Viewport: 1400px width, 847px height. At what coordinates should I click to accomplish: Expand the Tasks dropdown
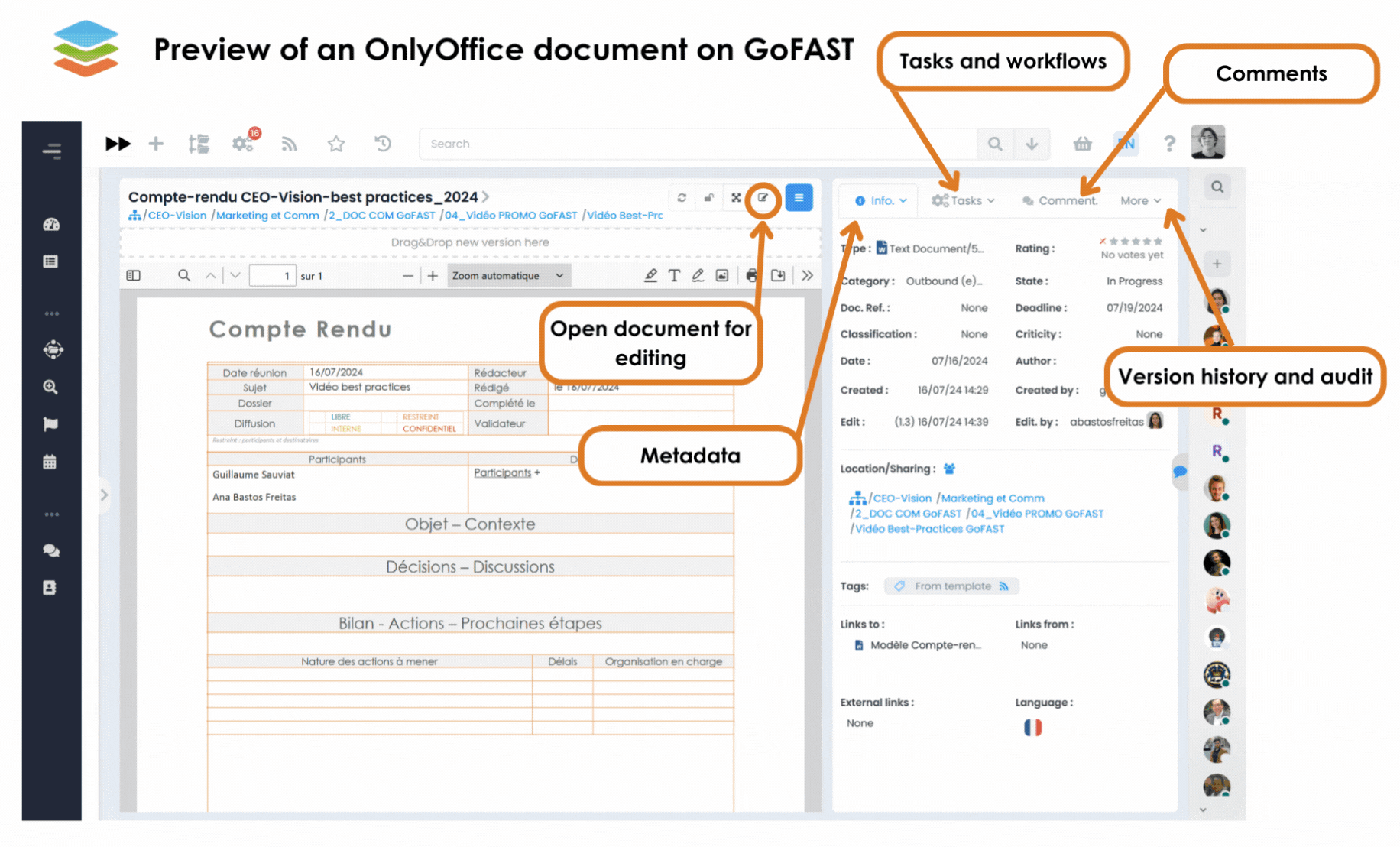tap(962, 200)
